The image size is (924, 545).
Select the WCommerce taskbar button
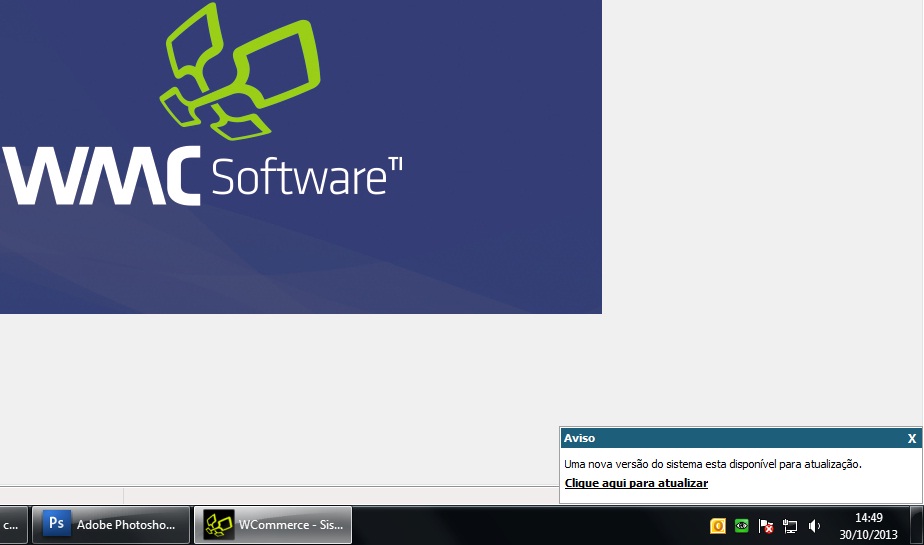272,524
